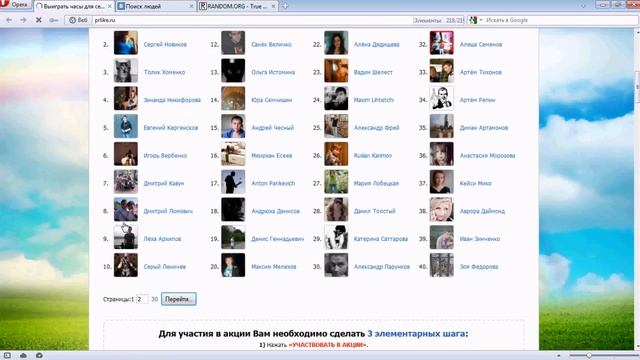Close the 'Поиск людей' tab
This screenshot has width=640, height=360.
191,7
